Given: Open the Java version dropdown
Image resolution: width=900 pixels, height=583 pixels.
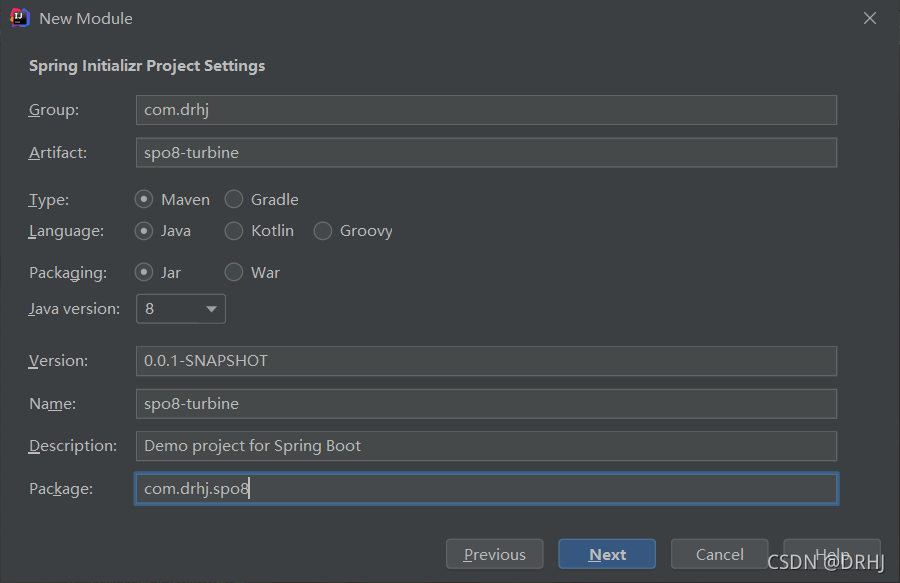Looking at the screenshot, I should pos(181,309).
